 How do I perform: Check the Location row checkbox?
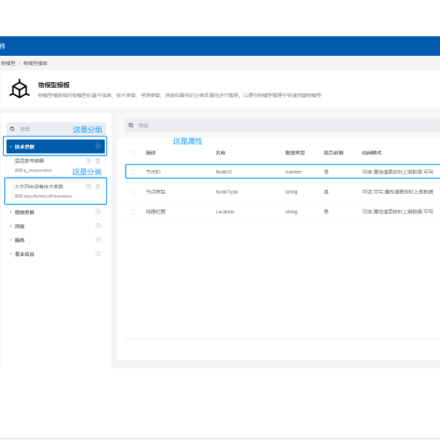[x=133, y=212]
